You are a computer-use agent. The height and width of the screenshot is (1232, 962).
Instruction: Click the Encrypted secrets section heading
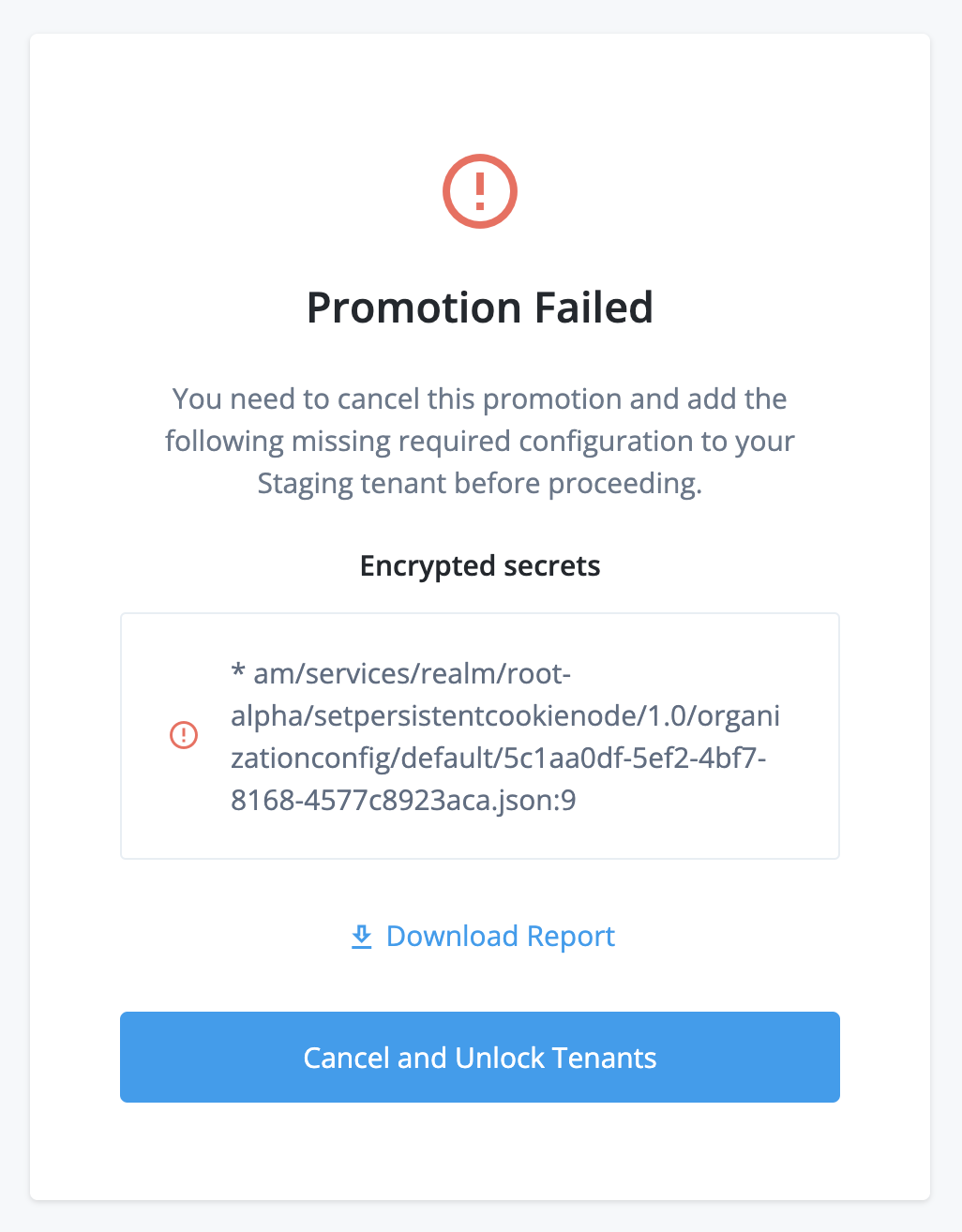coord(480,565)
